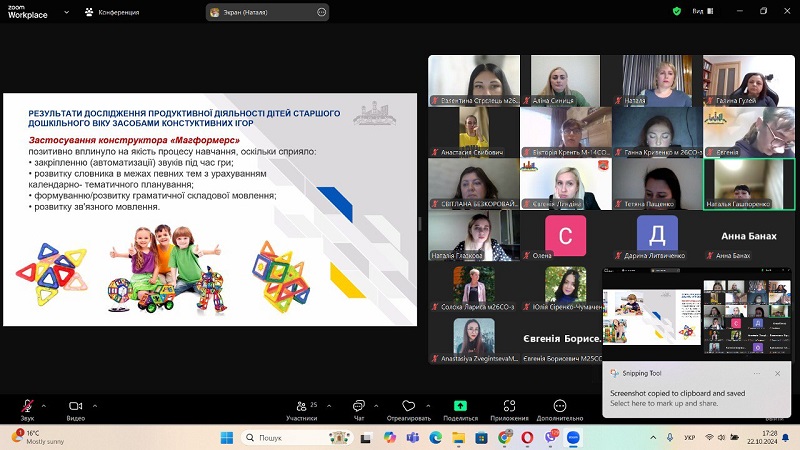Select Вікторія Крень video tile
This screenshot has width=800, height=450.
coord(566,132)
